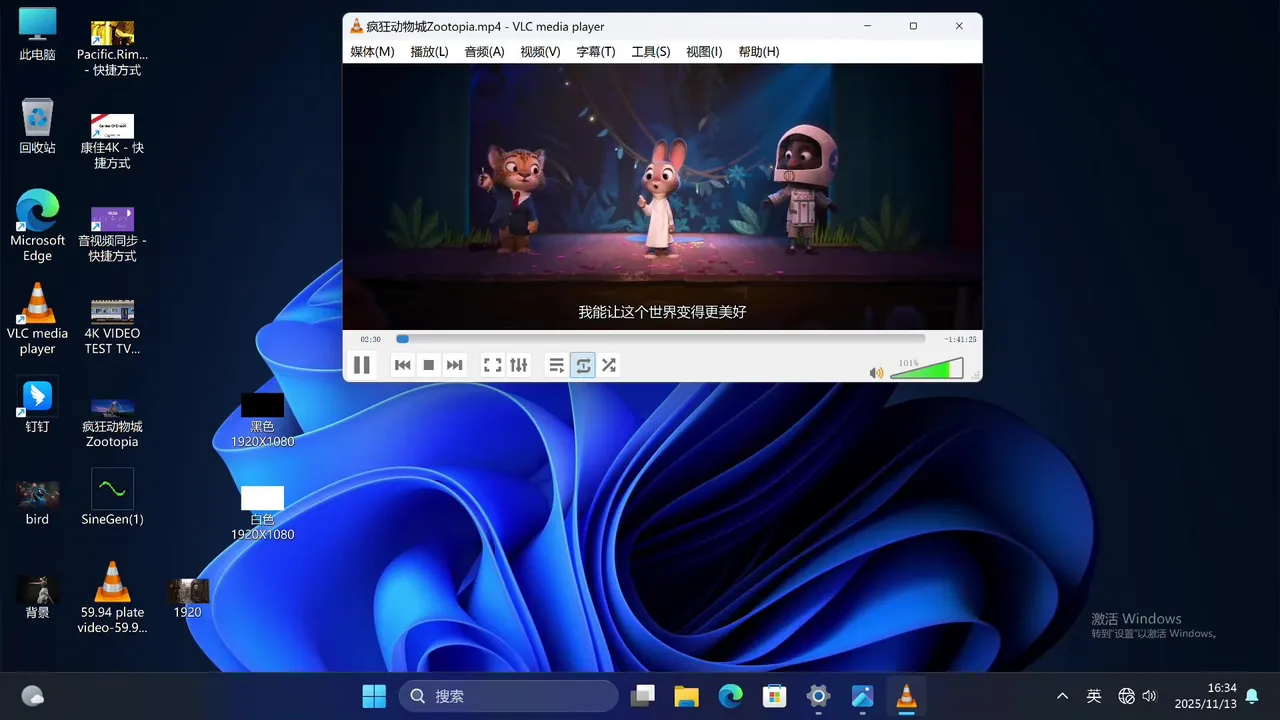Select 音视频同步 shortcut on desktop

point(112,234)
